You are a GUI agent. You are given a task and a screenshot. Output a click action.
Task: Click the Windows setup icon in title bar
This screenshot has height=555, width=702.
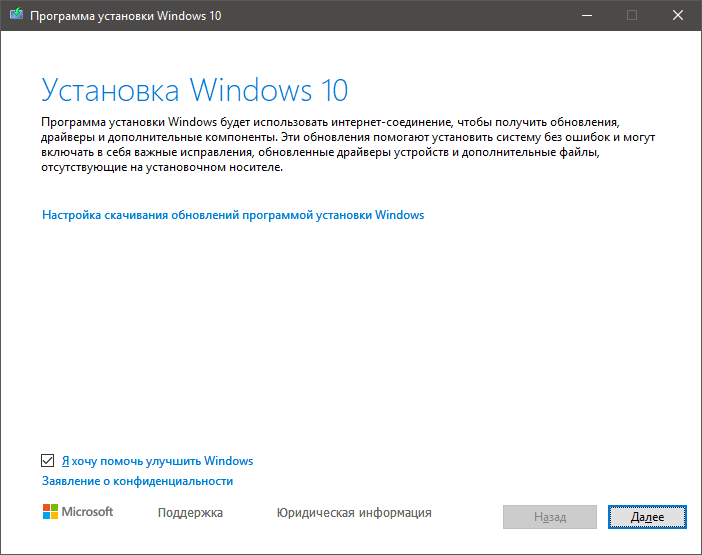pyautogui.click(x=17, y=15)
